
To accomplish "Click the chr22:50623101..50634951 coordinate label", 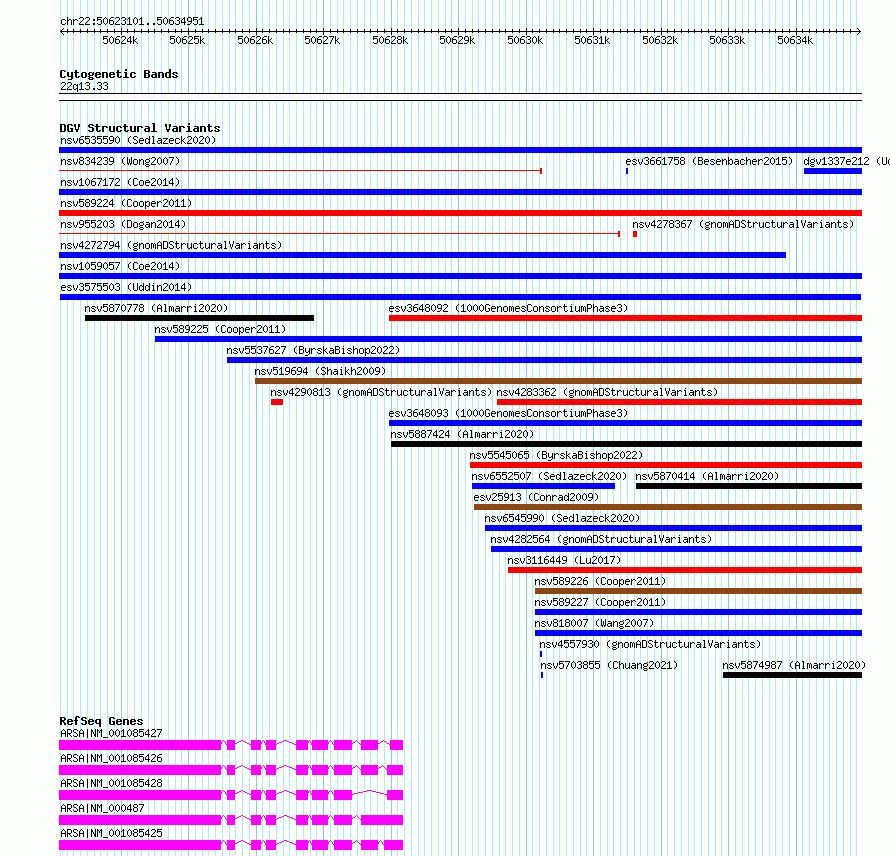I will [x=132, y=21].
